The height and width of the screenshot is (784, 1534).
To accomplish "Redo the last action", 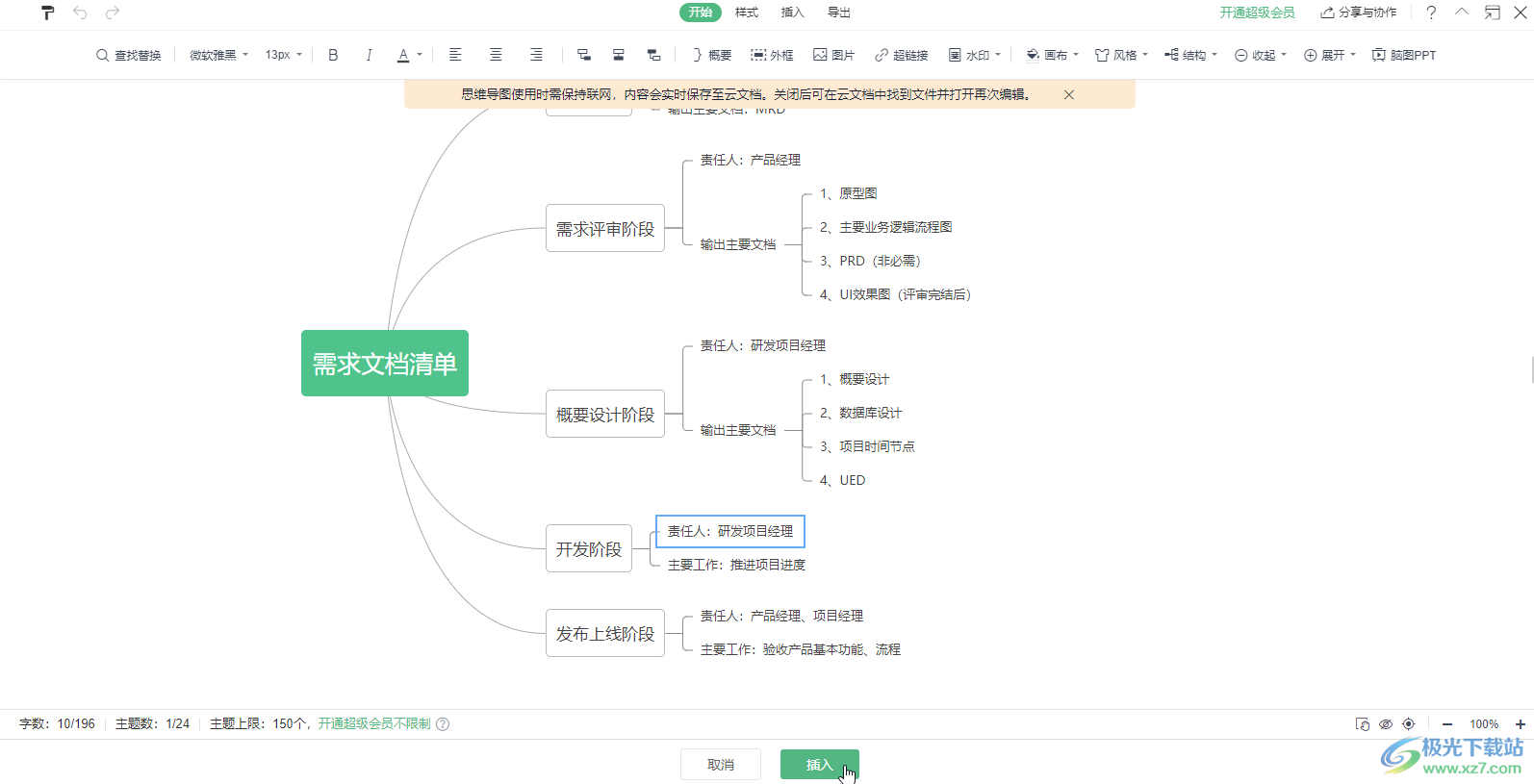I will pos(113,13).
